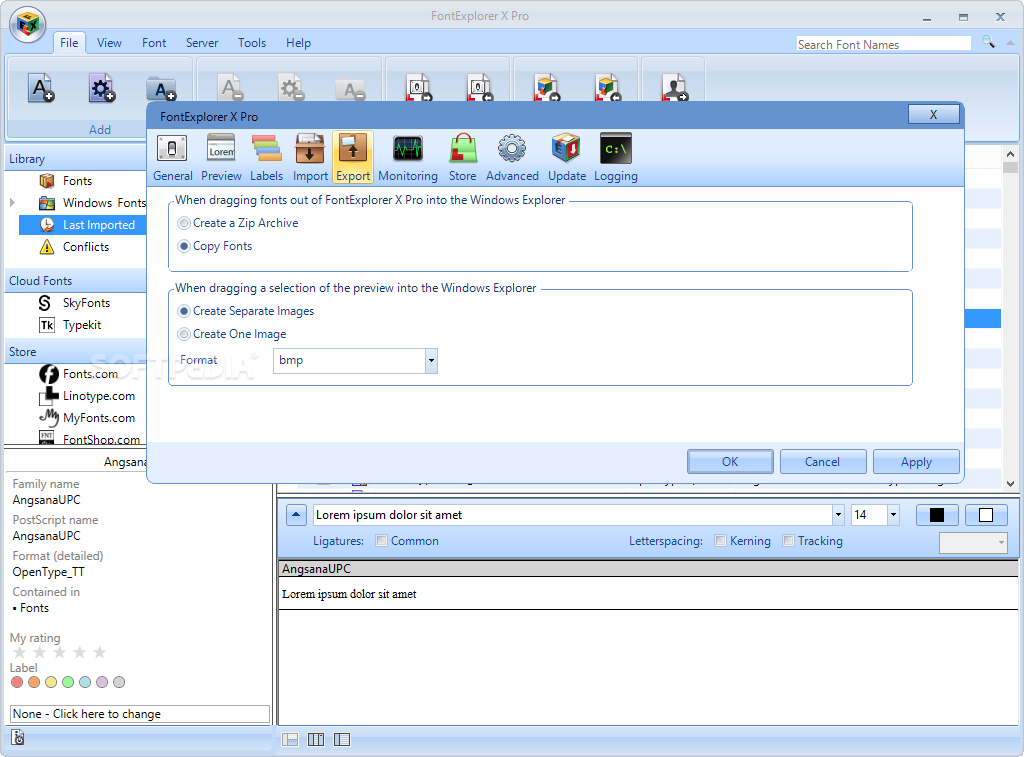
Task: Click the Add font with settings gear icon
Action: 101,88
